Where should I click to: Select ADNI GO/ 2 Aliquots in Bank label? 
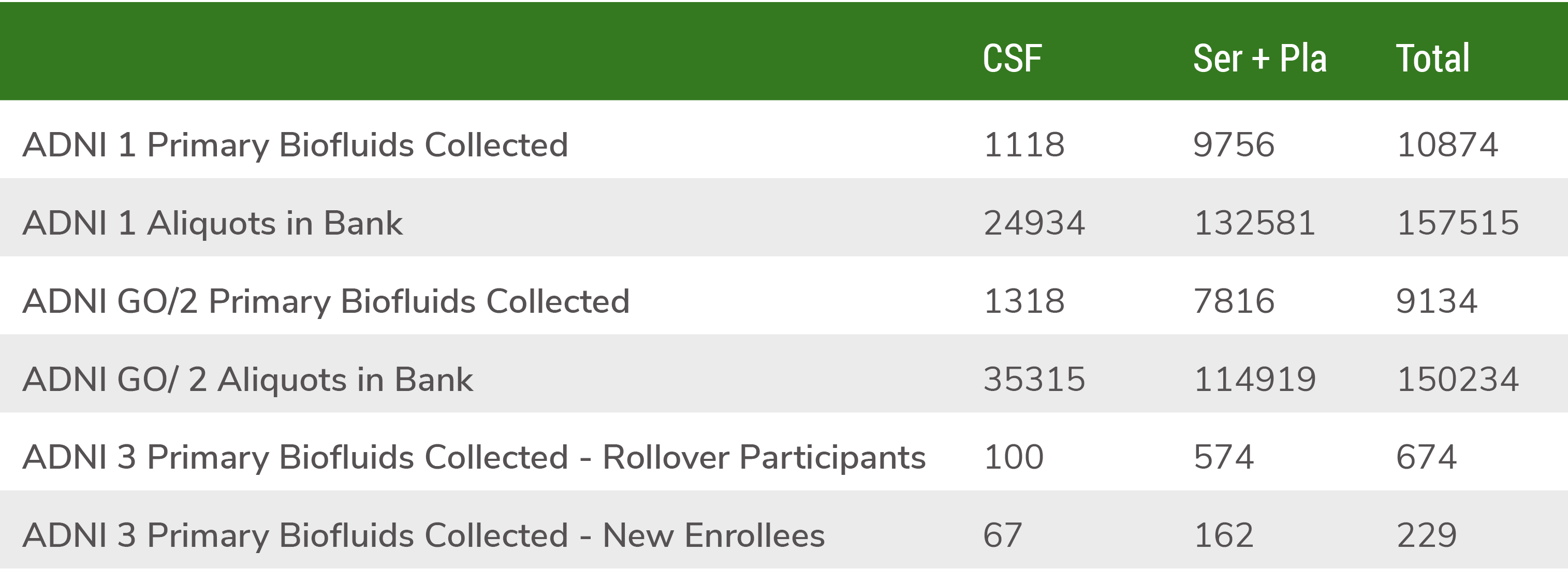(x=248, y=380)
